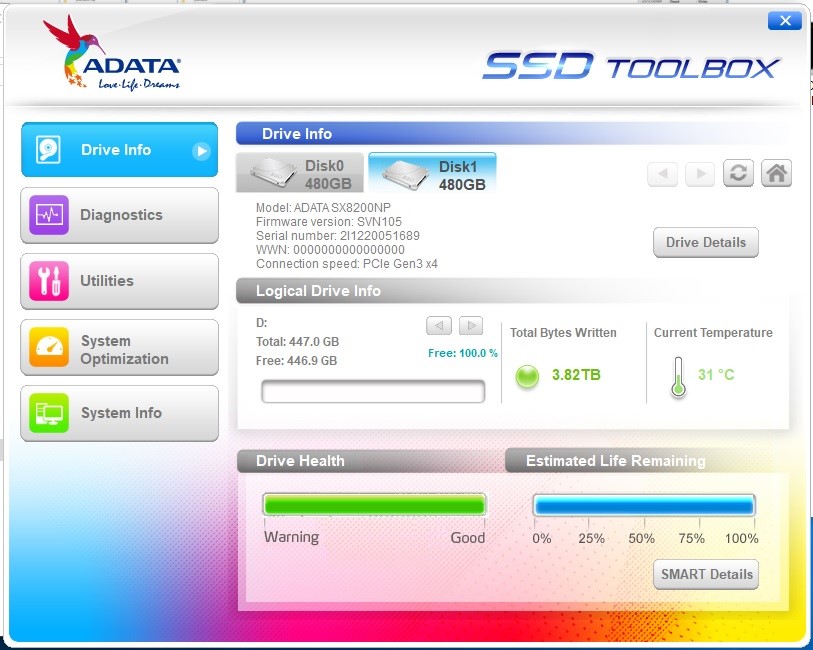This screenshot has height=650, width=813.
Task: Refresh the drive list
Action: [738, 173]
